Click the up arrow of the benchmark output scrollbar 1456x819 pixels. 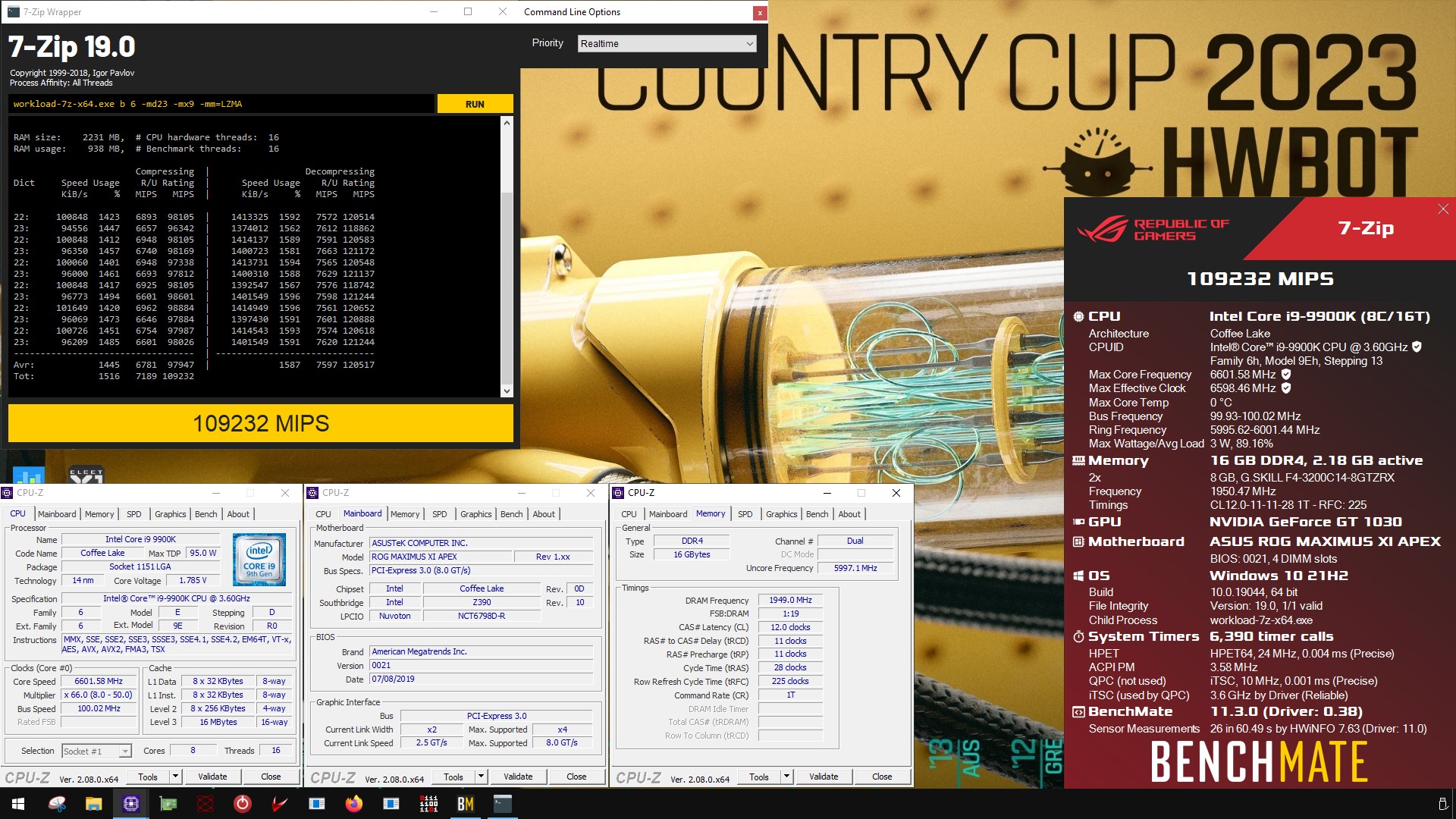(x=507, y=122)
